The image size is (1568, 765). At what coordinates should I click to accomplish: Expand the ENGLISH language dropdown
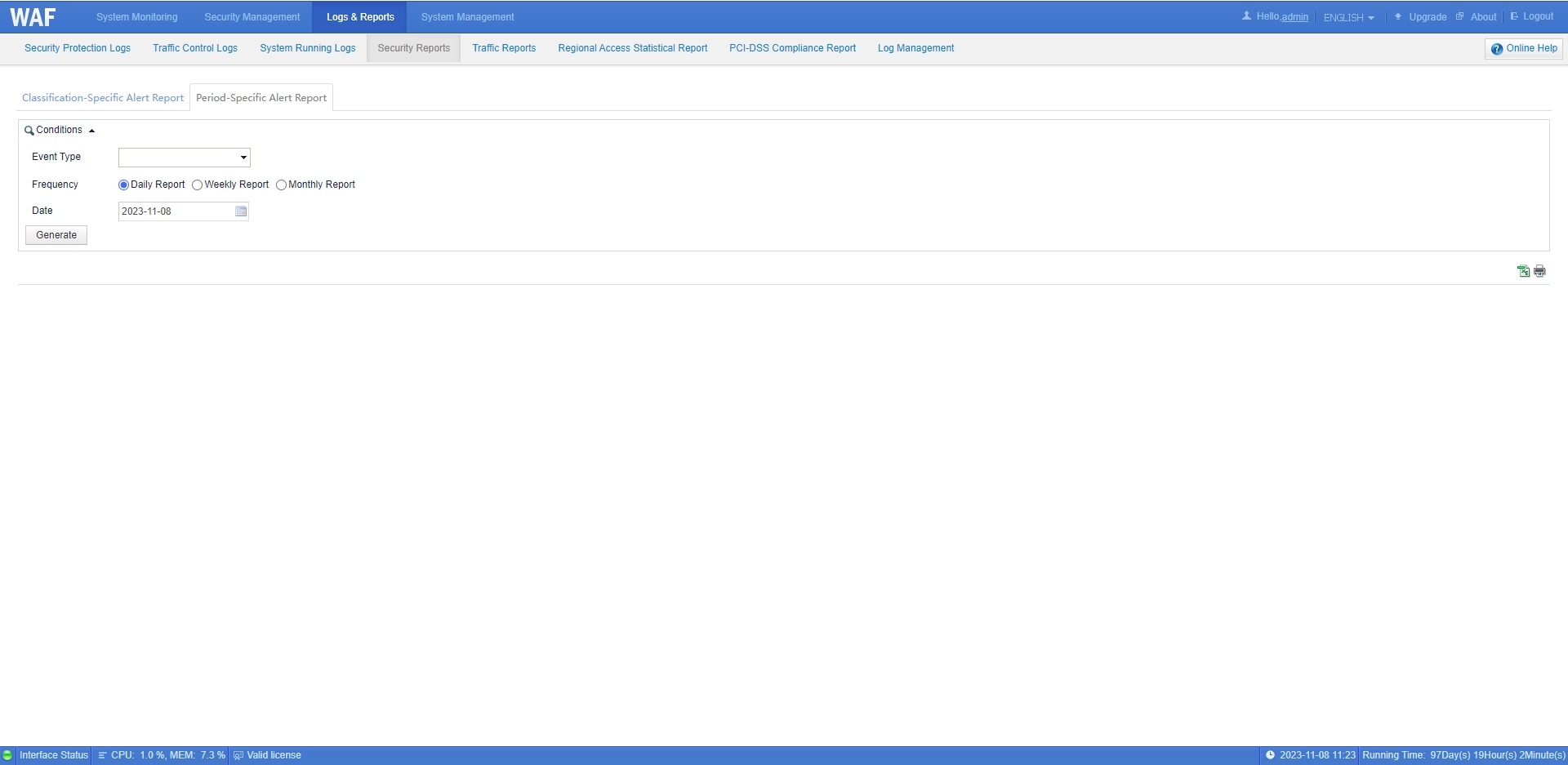[x=1348, y=17]
